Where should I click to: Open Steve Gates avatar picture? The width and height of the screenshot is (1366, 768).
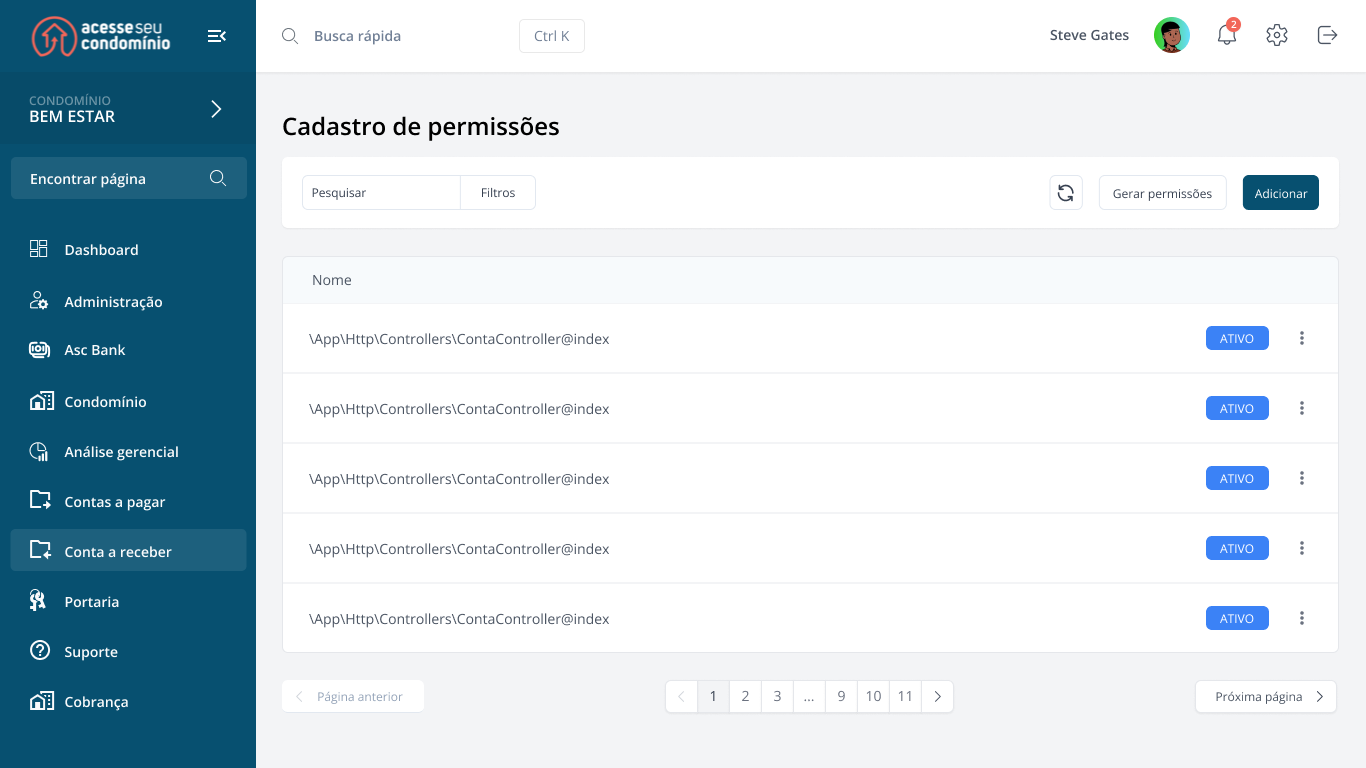click(x=1172, y=35)
